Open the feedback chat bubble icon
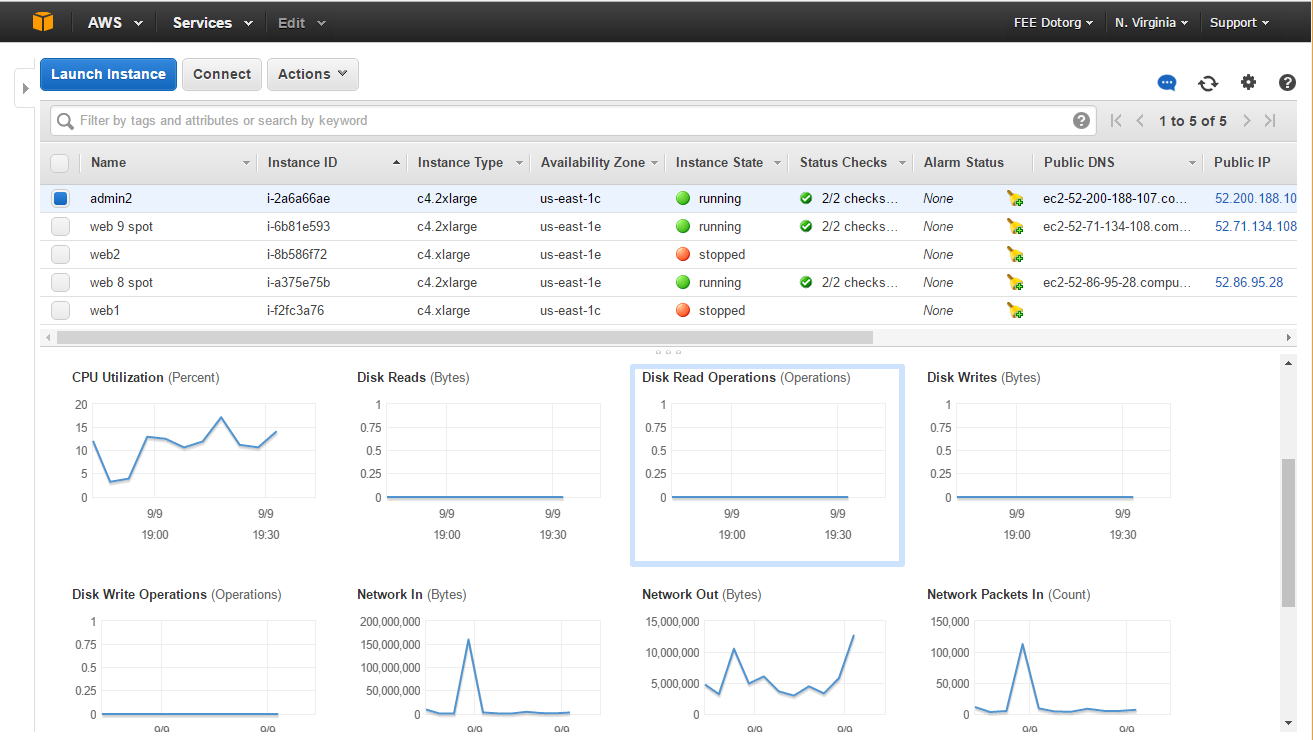1313x740 pixels. tap(1167, 83)
